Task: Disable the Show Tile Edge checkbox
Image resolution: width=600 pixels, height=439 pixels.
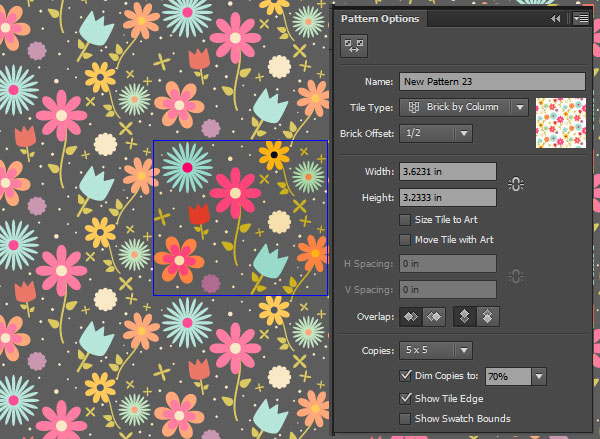Action: 405,398
